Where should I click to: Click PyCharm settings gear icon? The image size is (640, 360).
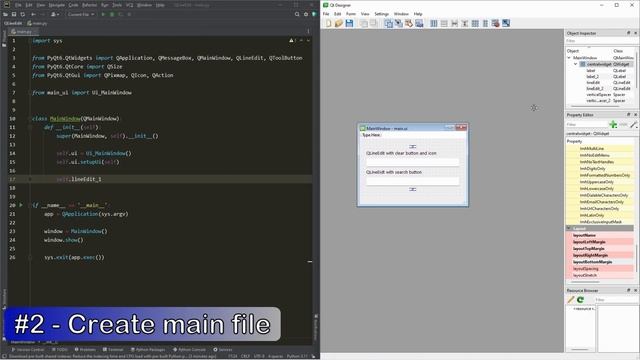306,14
